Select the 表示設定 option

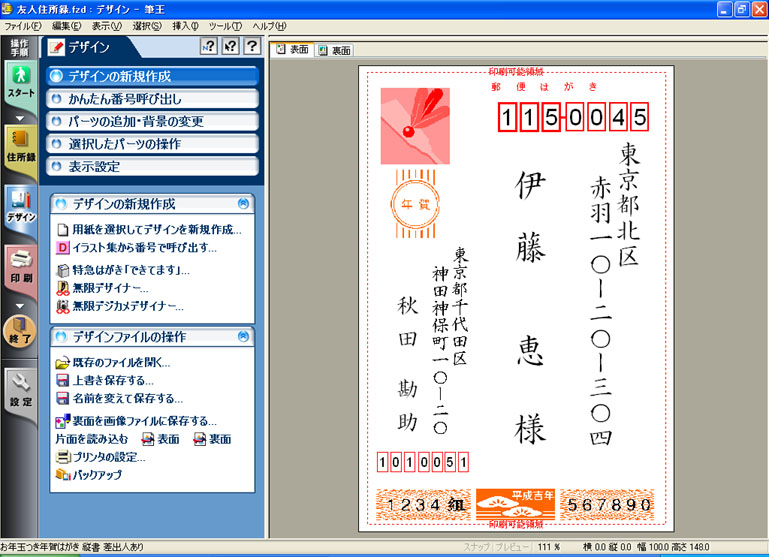(153, 166)
